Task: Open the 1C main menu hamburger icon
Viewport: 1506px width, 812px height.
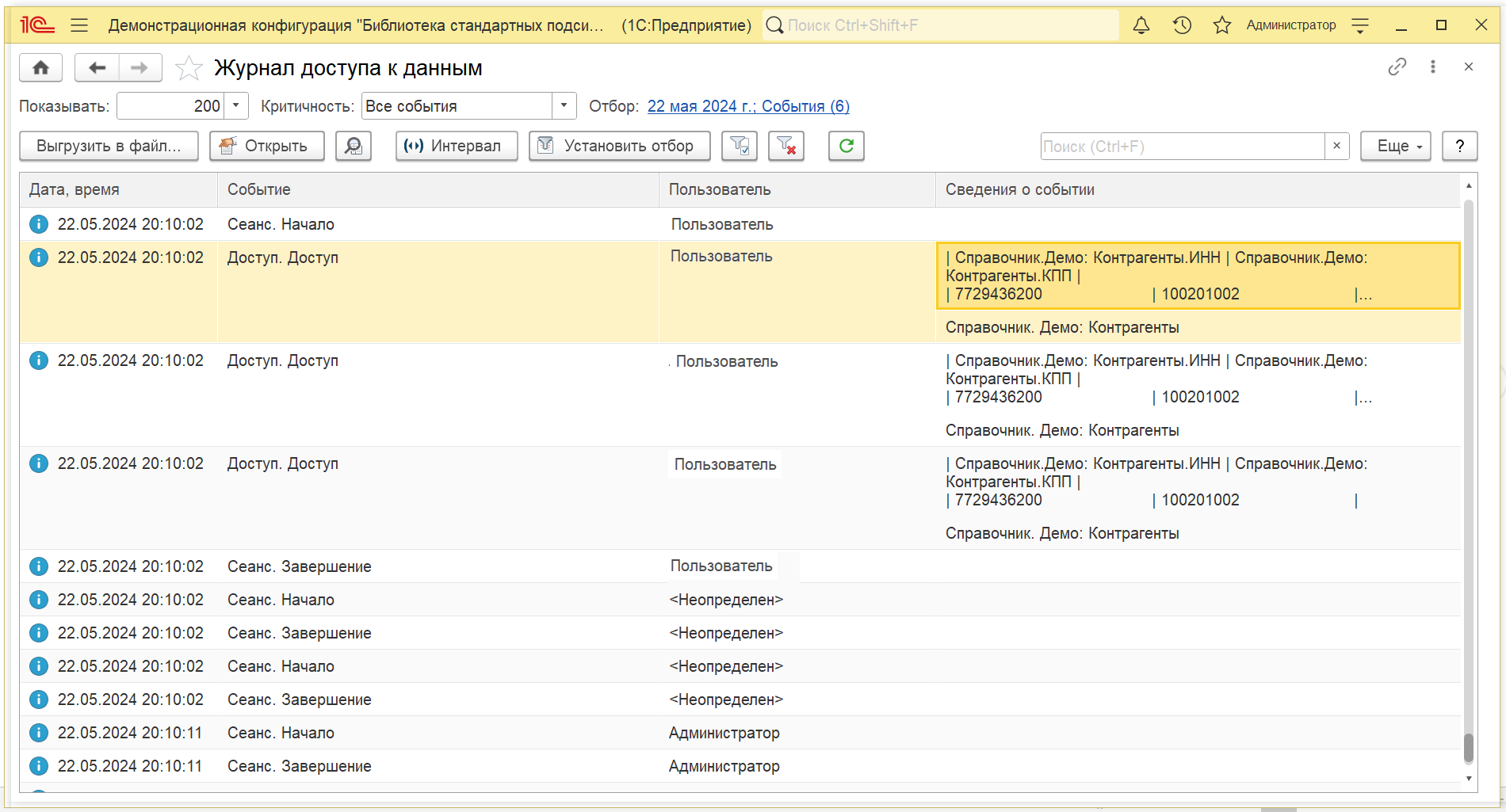Action: 79,25
